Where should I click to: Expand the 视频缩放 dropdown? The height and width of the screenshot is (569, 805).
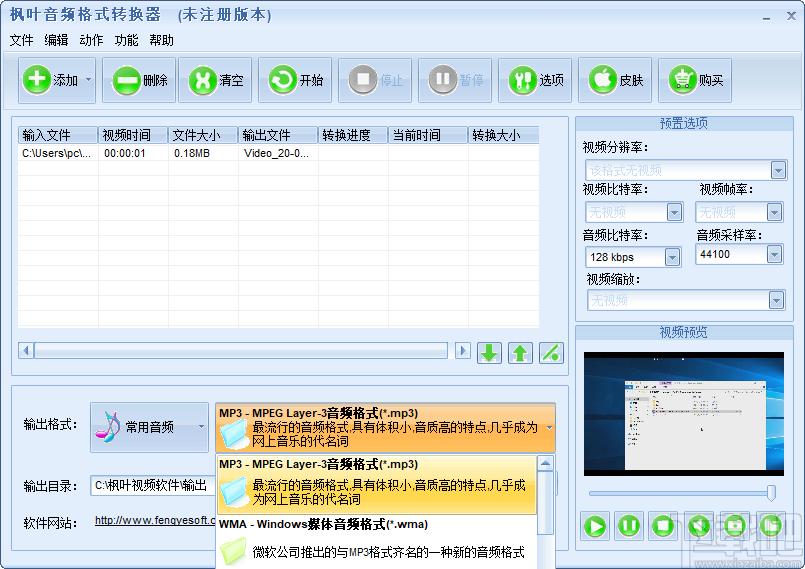(777, 300)
